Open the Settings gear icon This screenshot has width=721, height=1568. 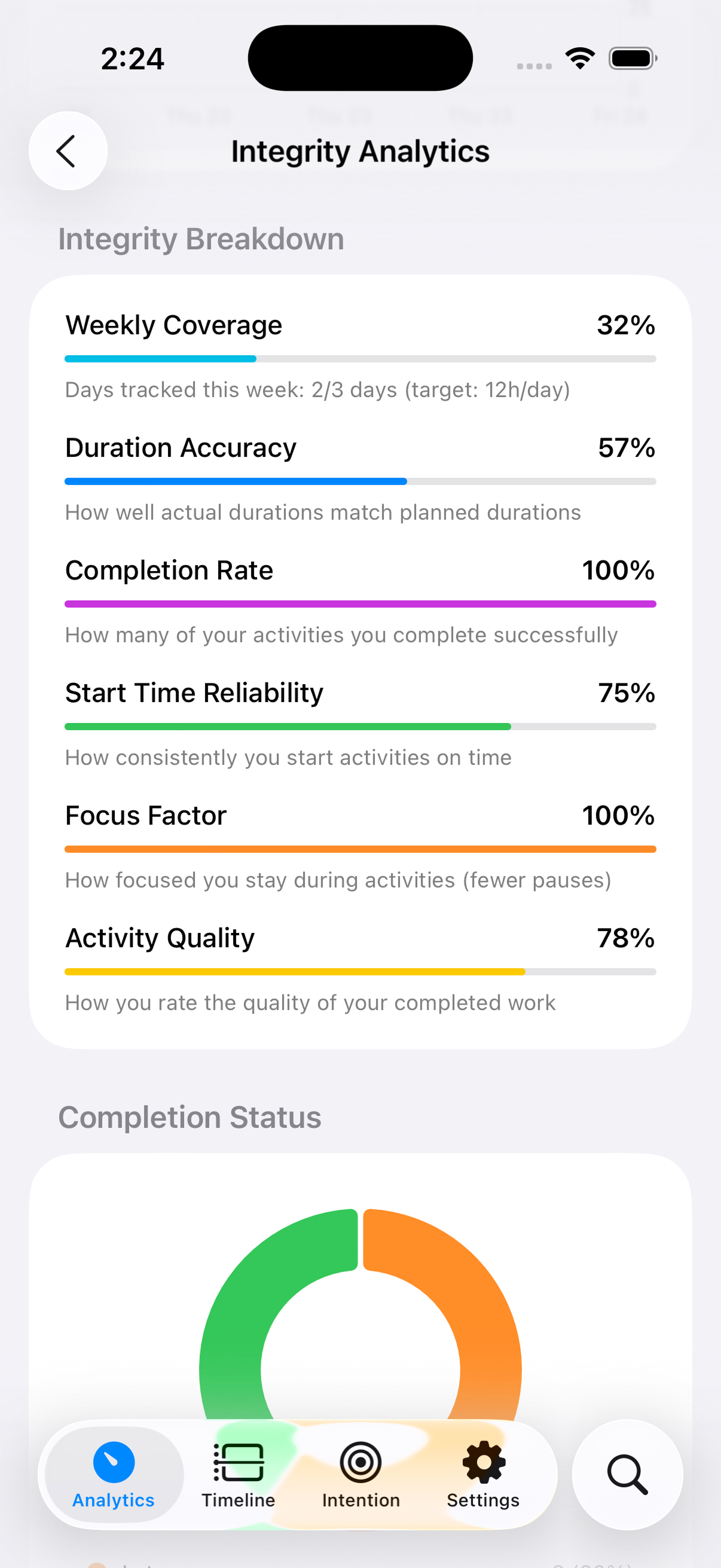484,1462
